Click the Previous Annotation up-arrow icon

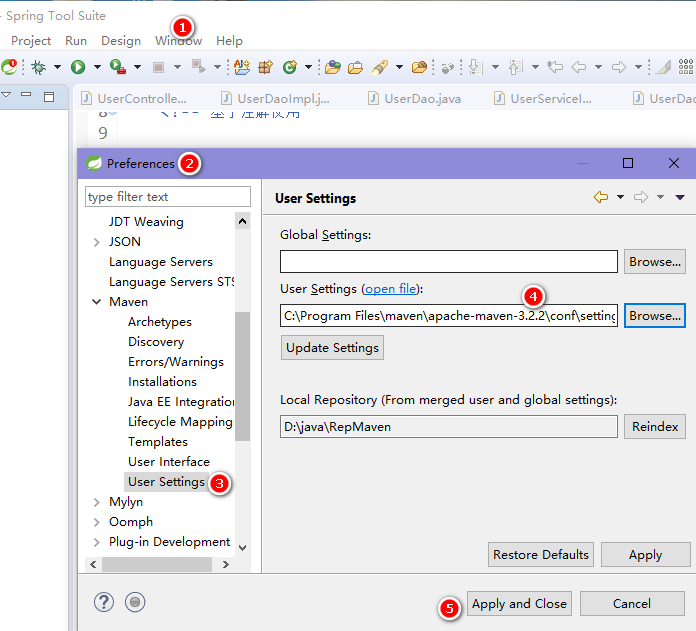click(515, 67)
